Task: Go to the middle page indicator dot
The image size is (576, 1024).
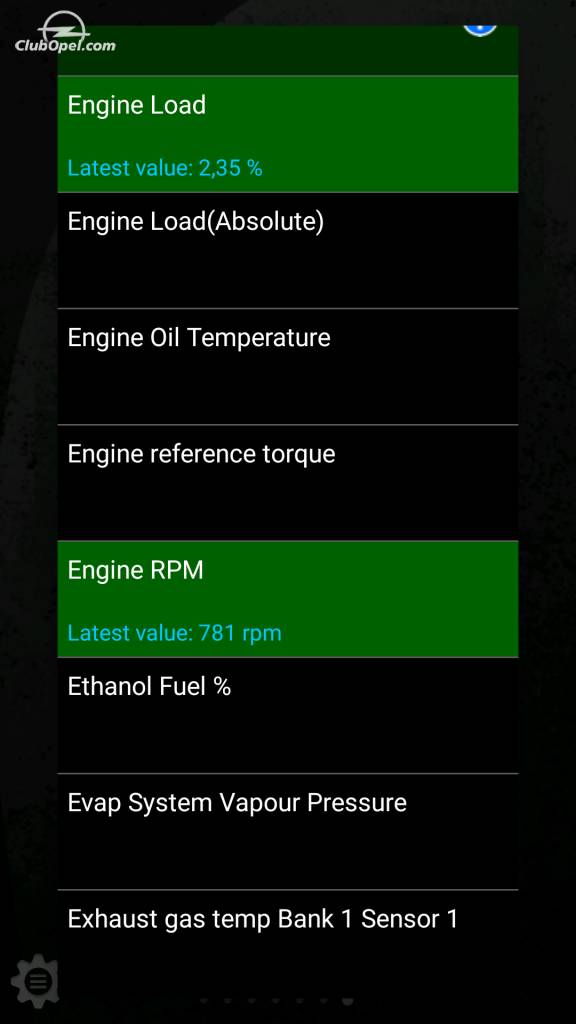Action: [x=275, y=1000]
